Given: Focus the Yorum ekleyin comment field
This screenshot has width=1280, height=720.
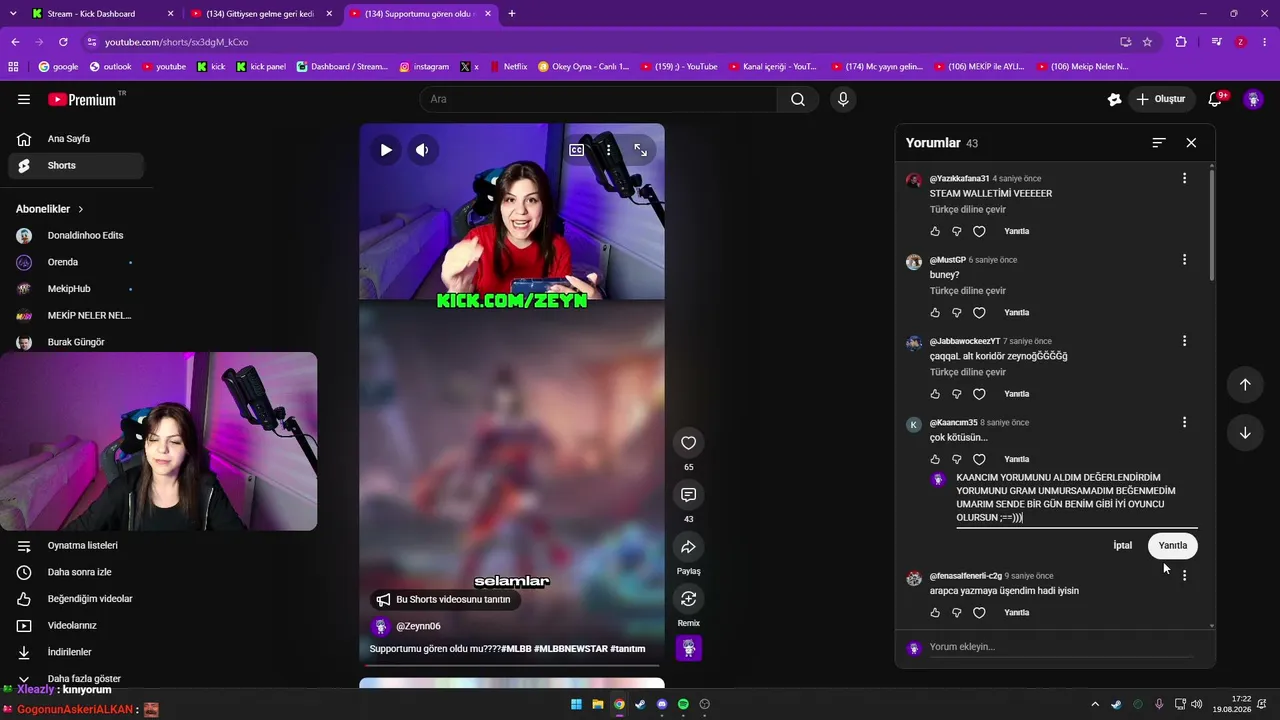Looking at the screenshot, I should click(1061, 647).
